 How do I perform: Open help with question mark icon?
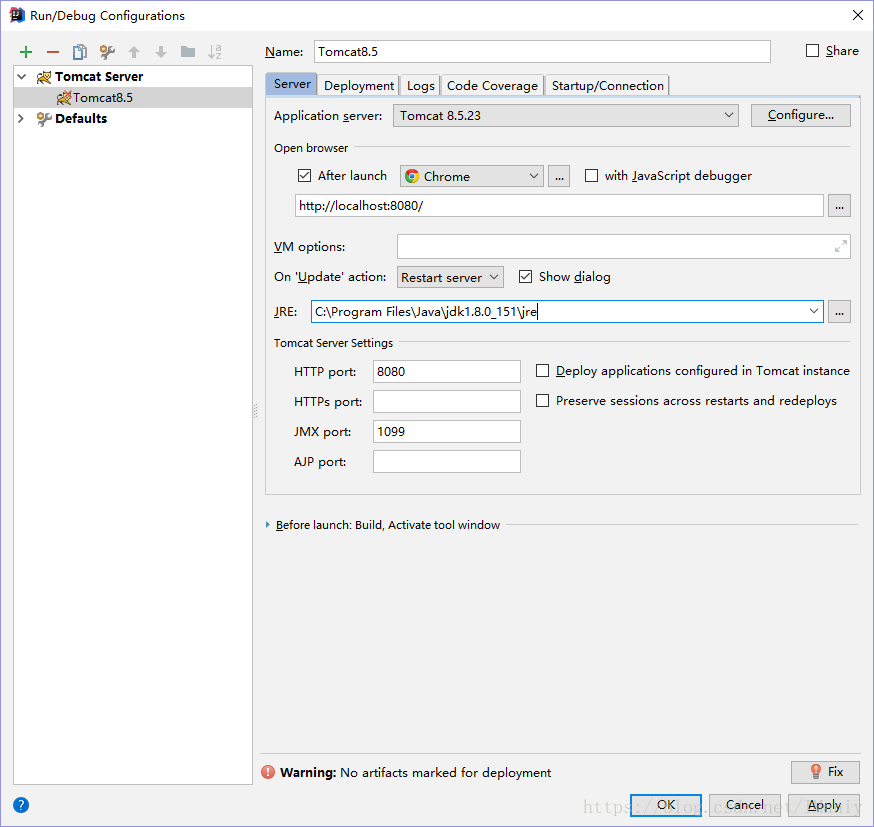(x=21, y=805)
